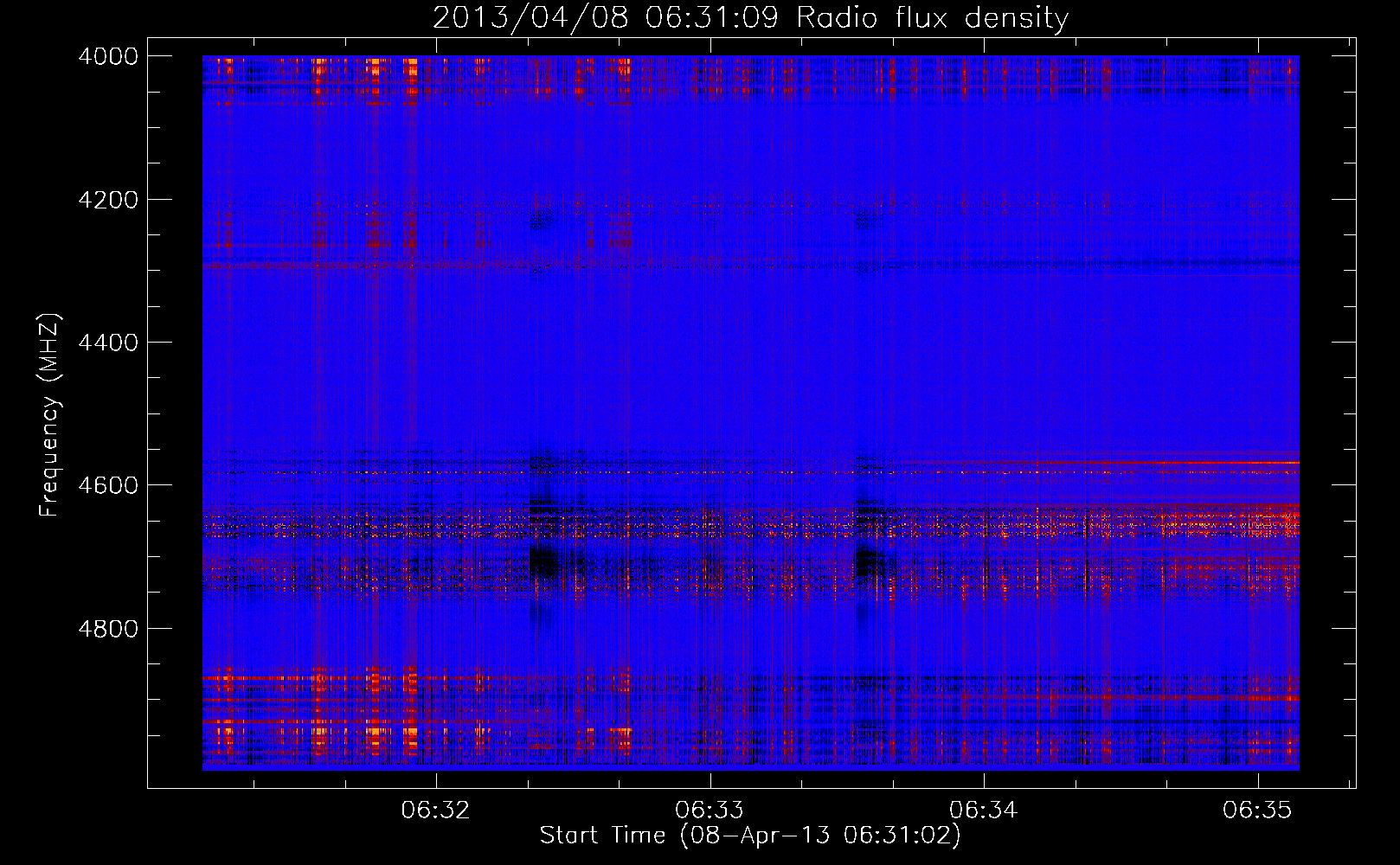
Task: Click the 4800 frequency axis label
Action: point(108,629)
